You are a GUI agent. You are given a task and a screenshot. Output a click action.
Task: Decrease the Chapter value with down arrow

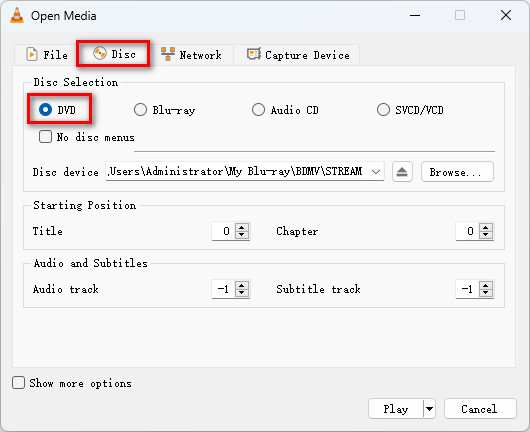486,235
